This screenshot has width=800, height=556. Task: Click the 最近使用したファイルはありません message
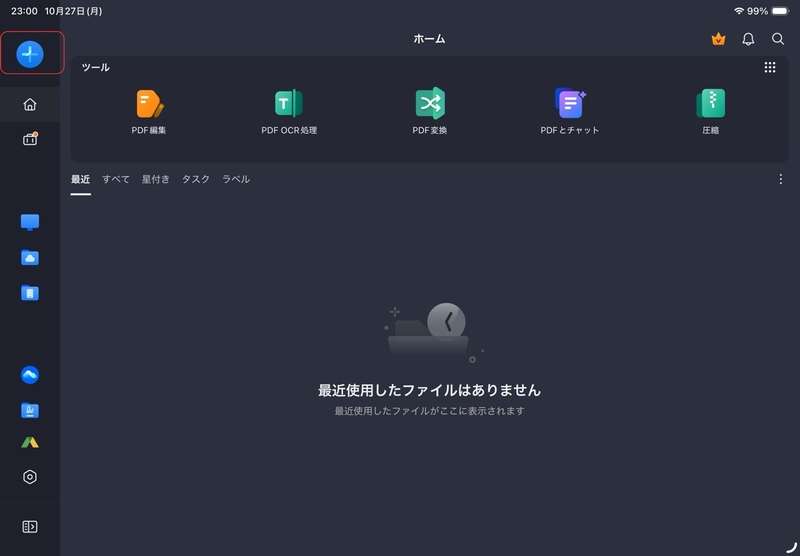click(429, 390)
